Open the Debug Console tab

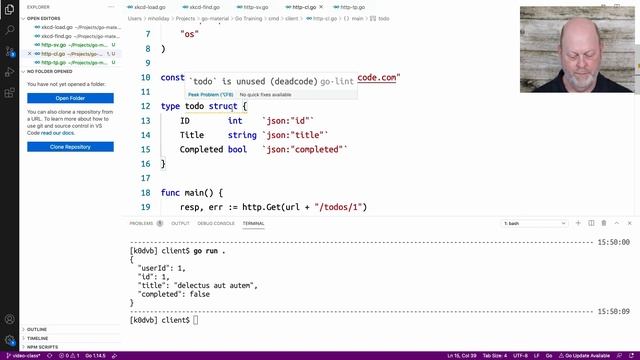click(x=216, y=223)
